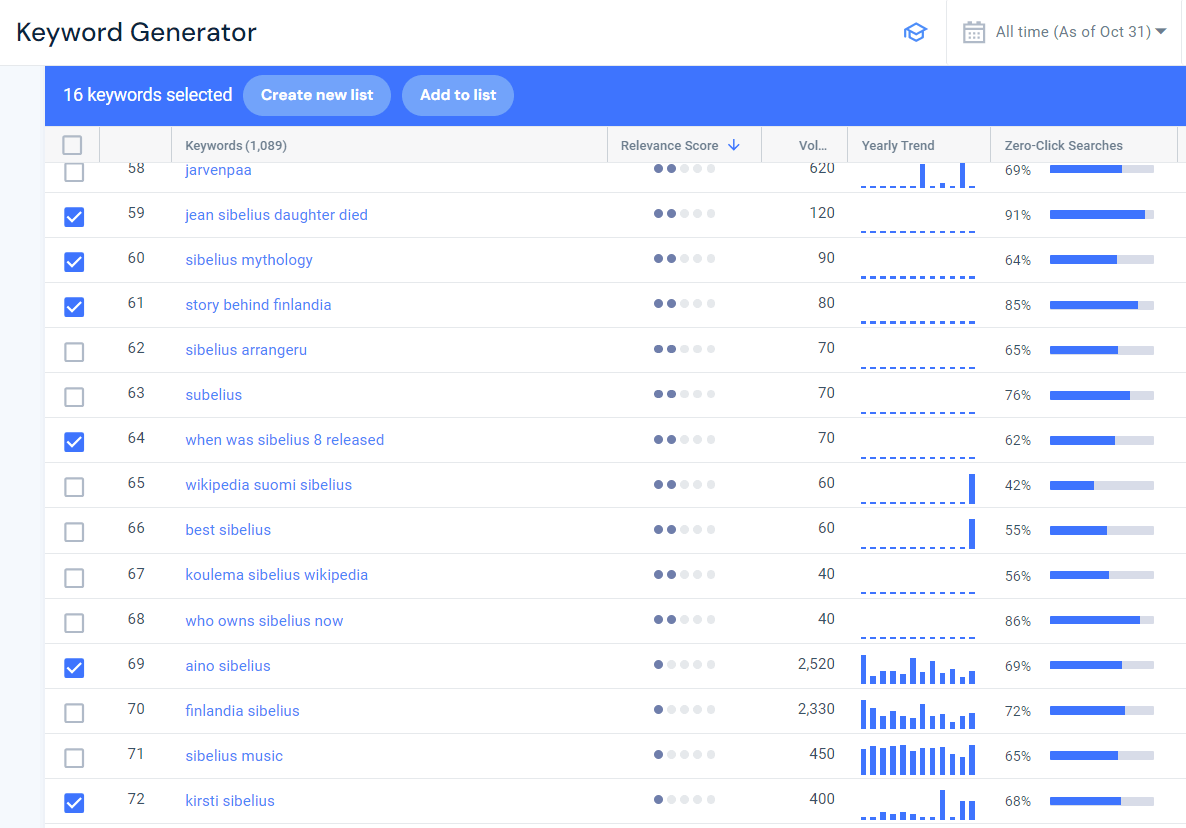Check the sibelius arrangeru checkbox

73,351
